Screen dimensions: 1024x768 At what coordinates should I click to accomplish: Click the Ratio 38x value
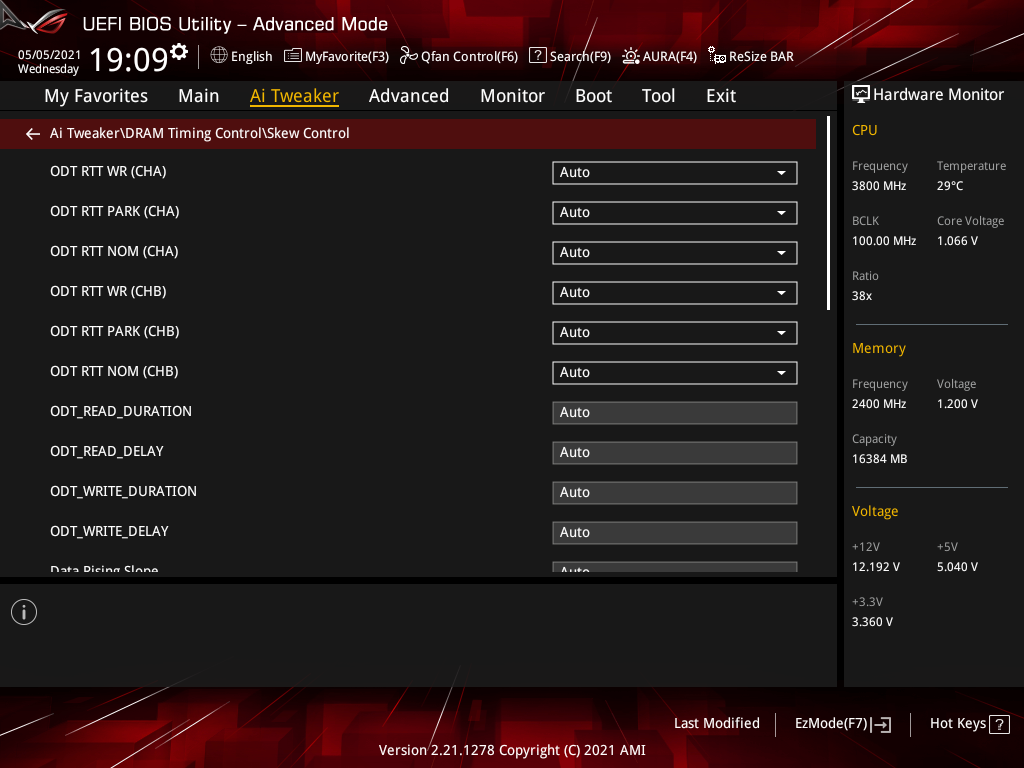coord(862,296)
